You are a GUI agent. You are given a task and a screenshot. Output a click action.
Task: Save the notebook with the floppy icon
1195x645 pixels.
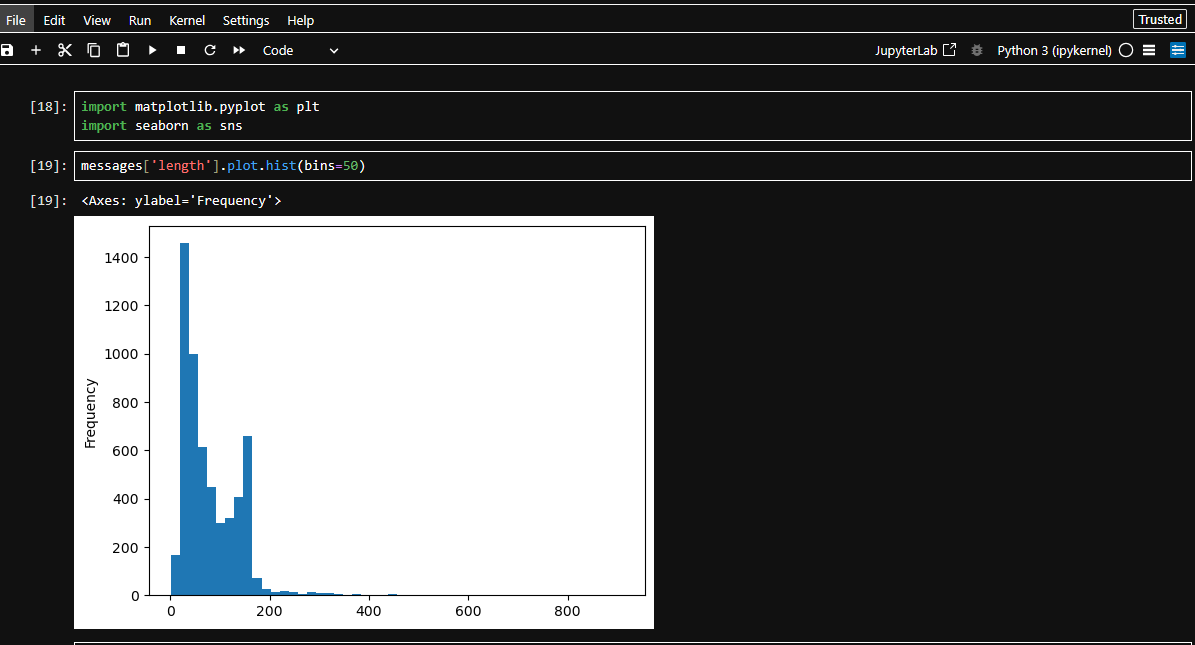(8, 50)
